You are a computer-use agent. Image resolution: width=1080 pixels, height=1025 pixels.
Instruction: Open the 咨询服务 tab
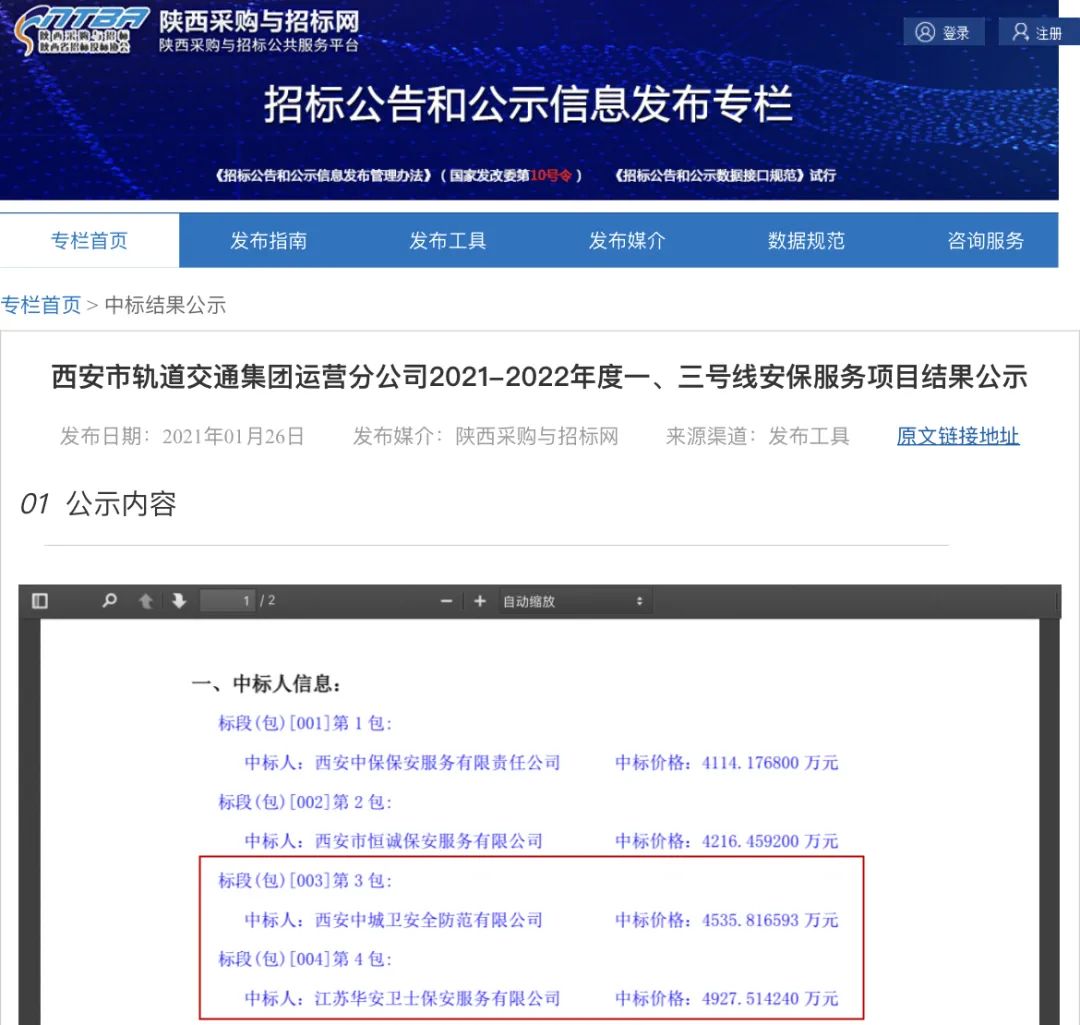(985, 240)
